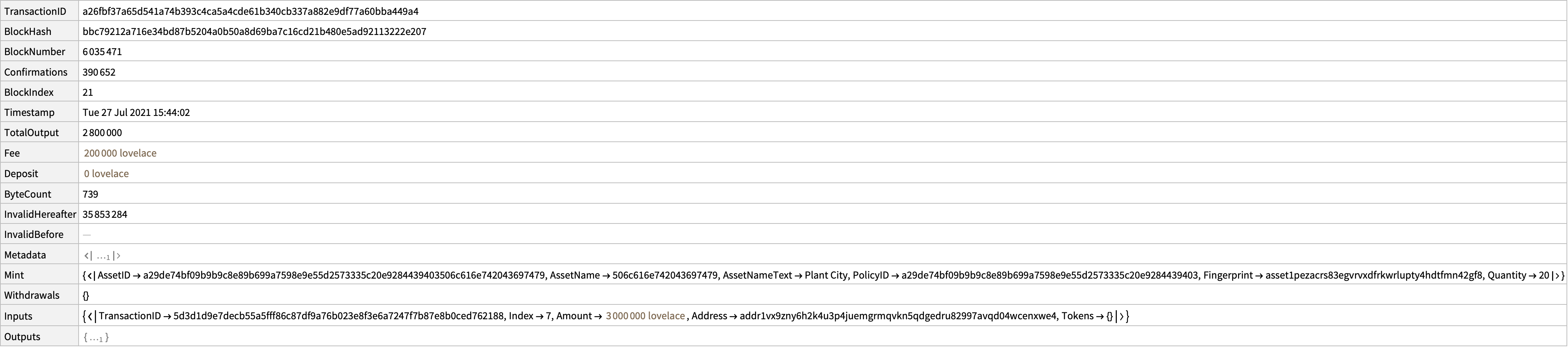This screenshot has width=1568, height=347.
Task: Select the BlockIndex label
Action: click(30, 92)
